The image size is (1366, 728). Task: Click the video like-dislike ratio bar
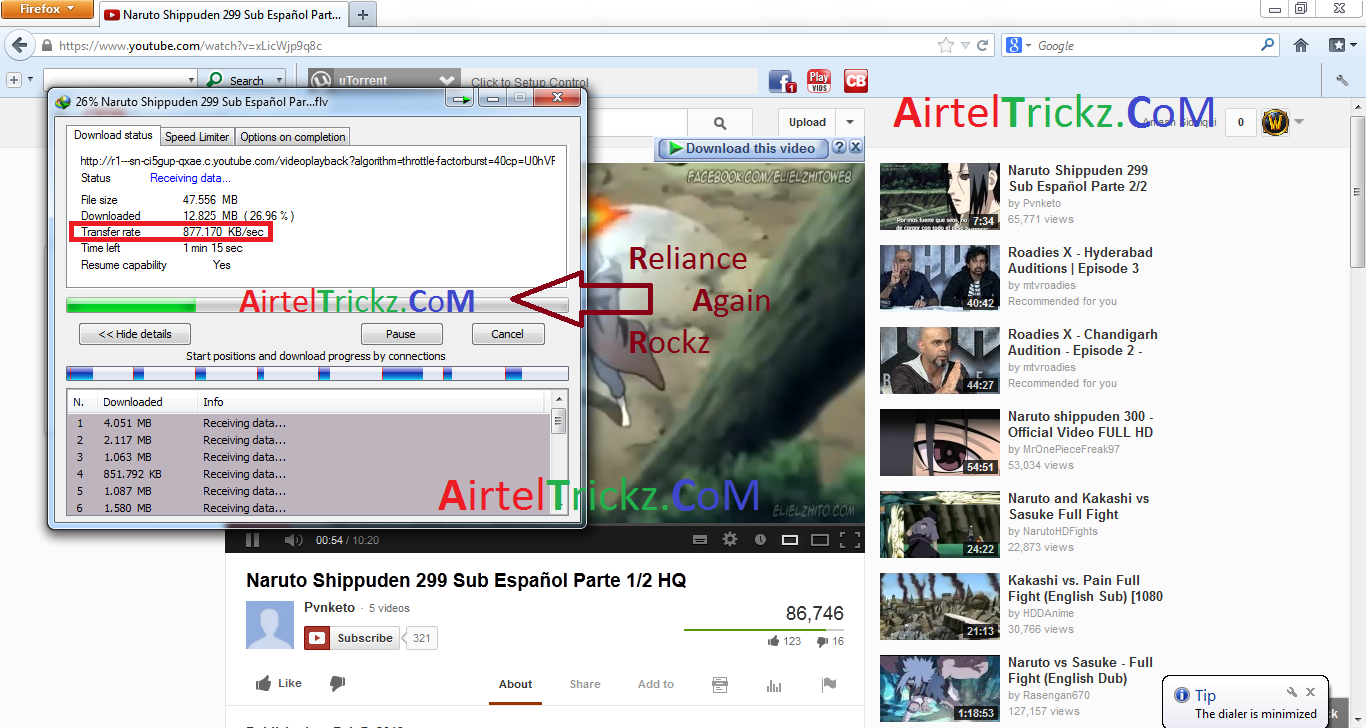(764, 630)
